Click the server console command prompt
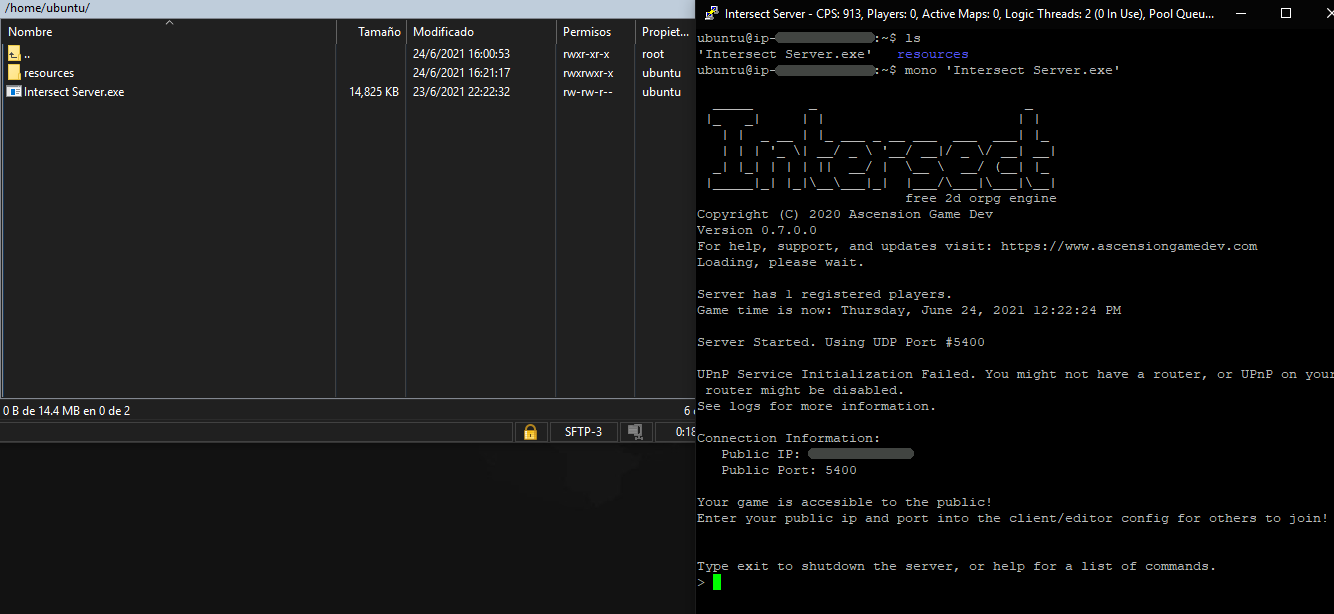The image size is (1334, 614). (x=700, y=582)
